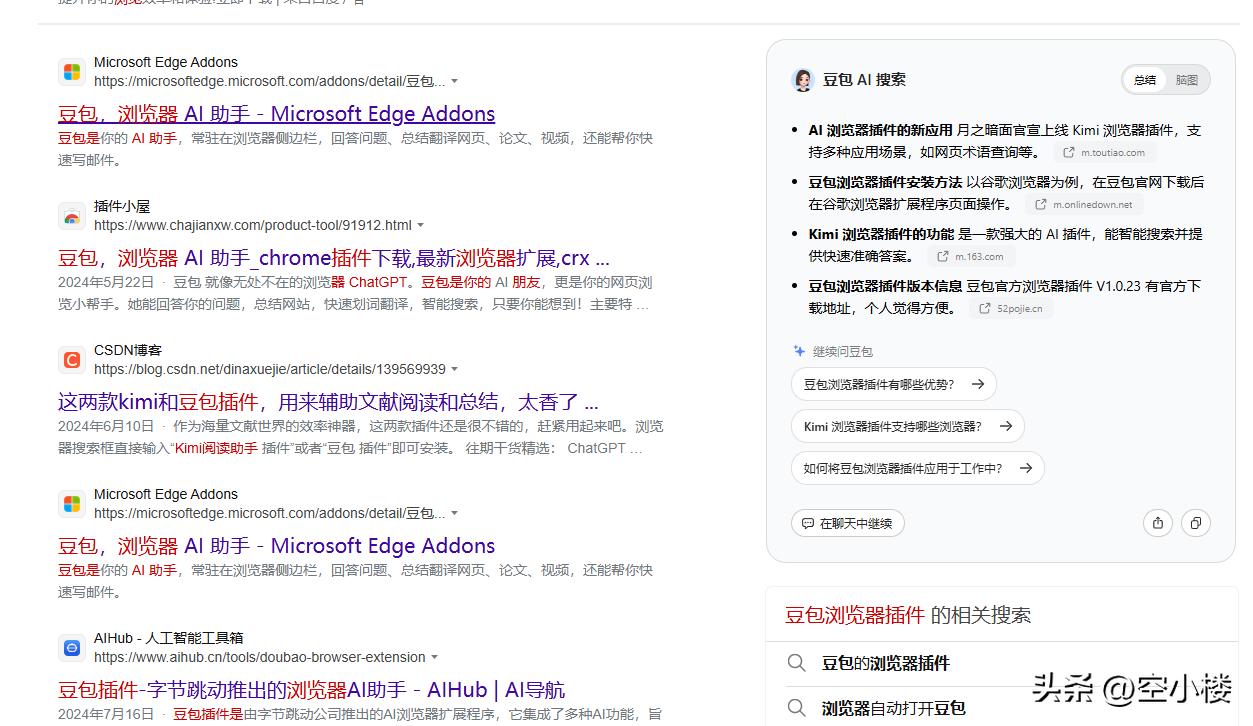Click search icon beside 豆包的浏览器插件

(x=796, y=663)
